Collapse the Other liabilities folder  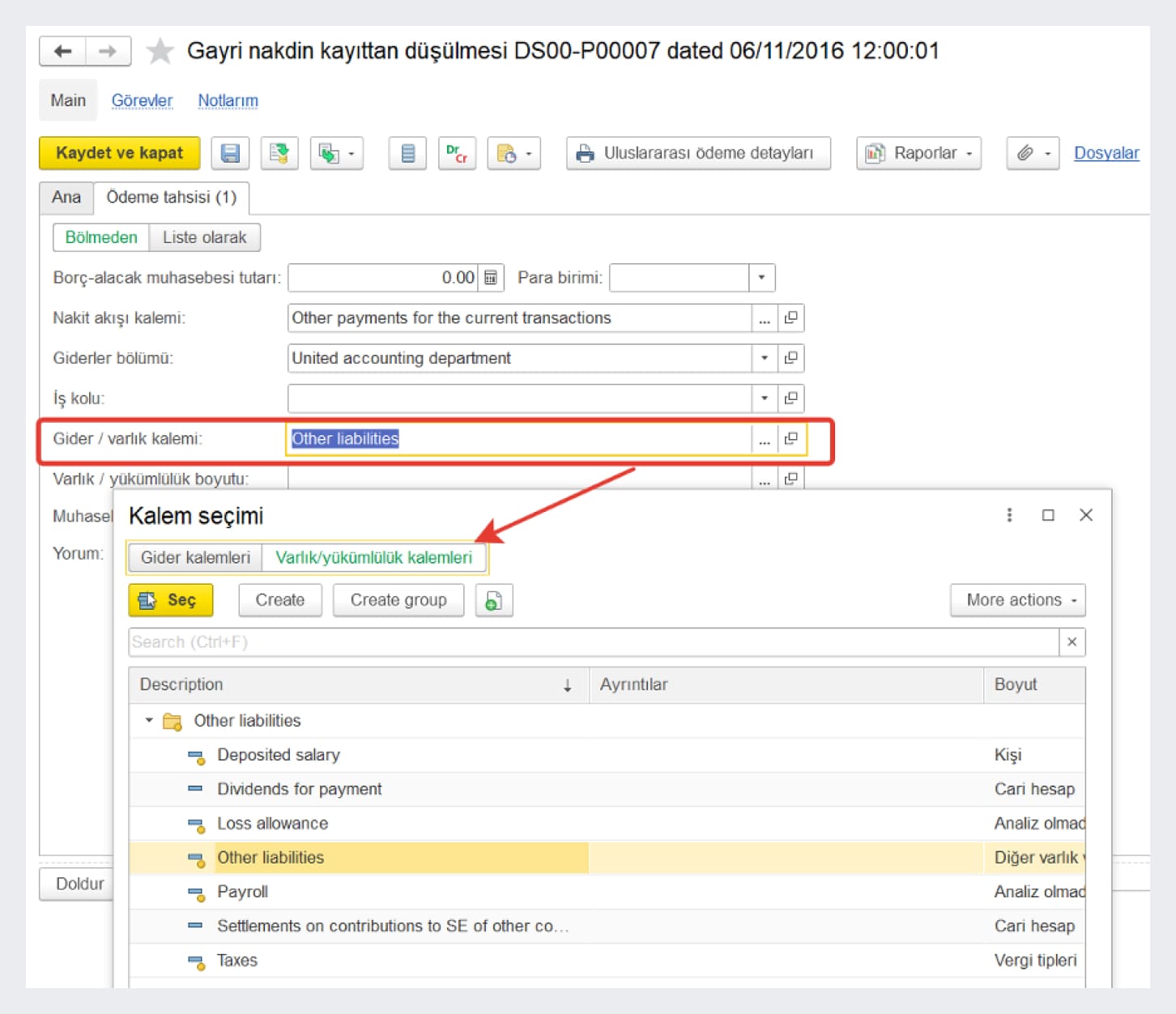point(149,720)
